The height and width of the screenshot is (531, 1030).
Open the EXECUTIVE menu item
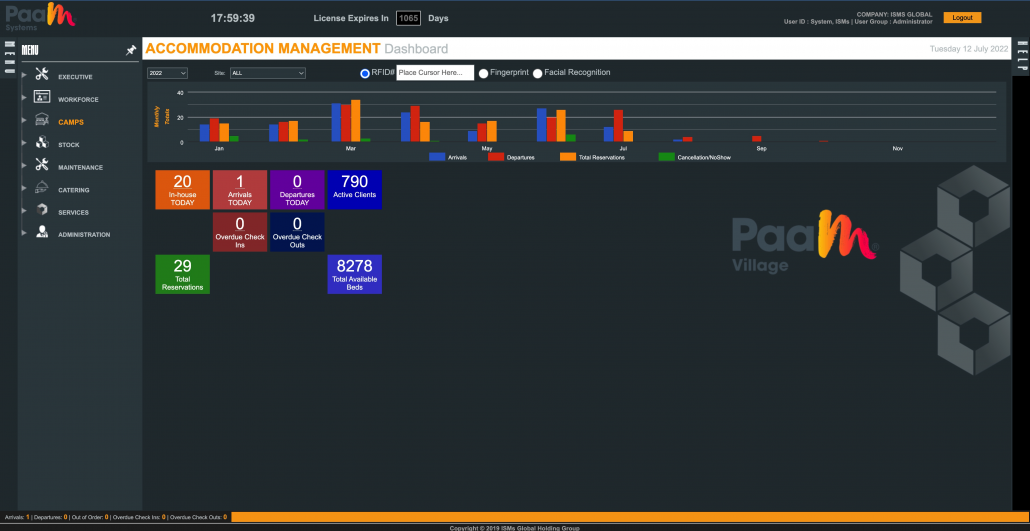[x=75, y=77]
